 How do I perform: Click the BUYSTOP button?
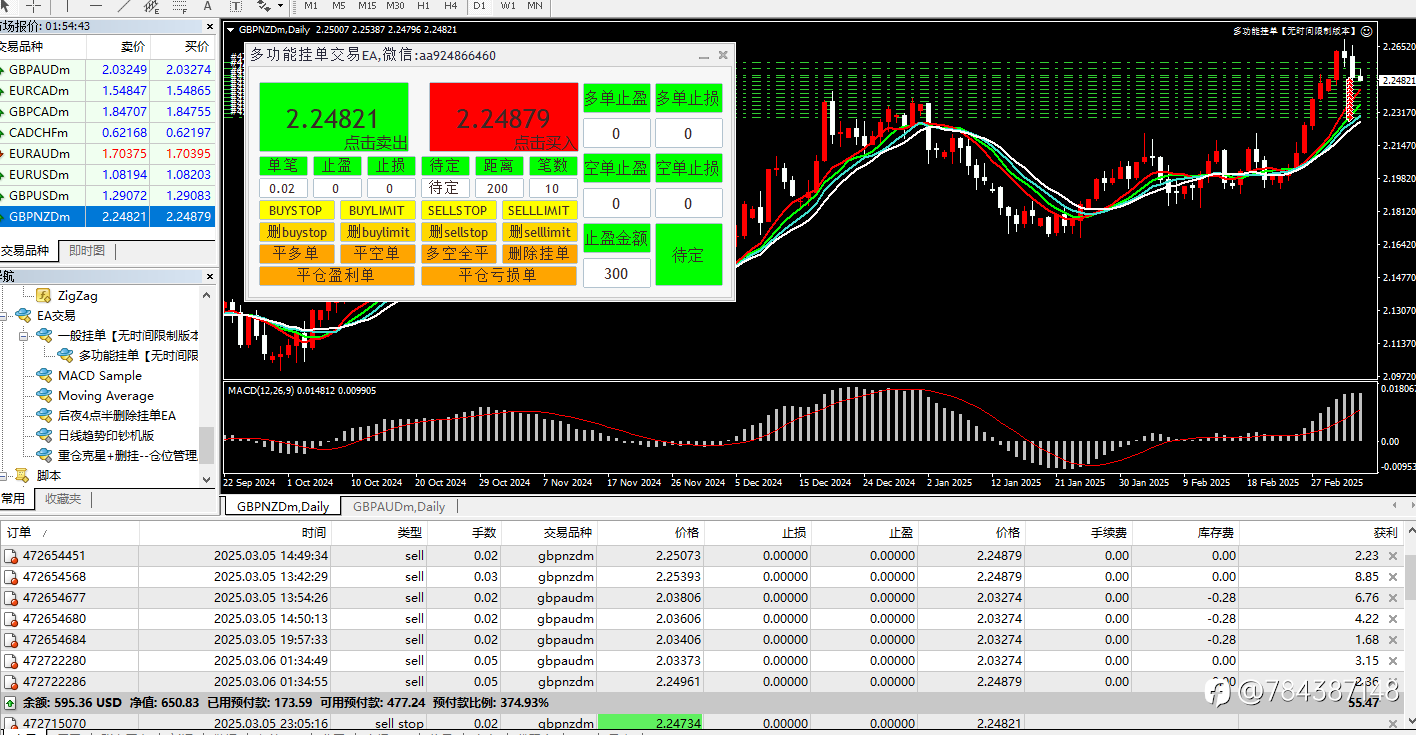296,211
